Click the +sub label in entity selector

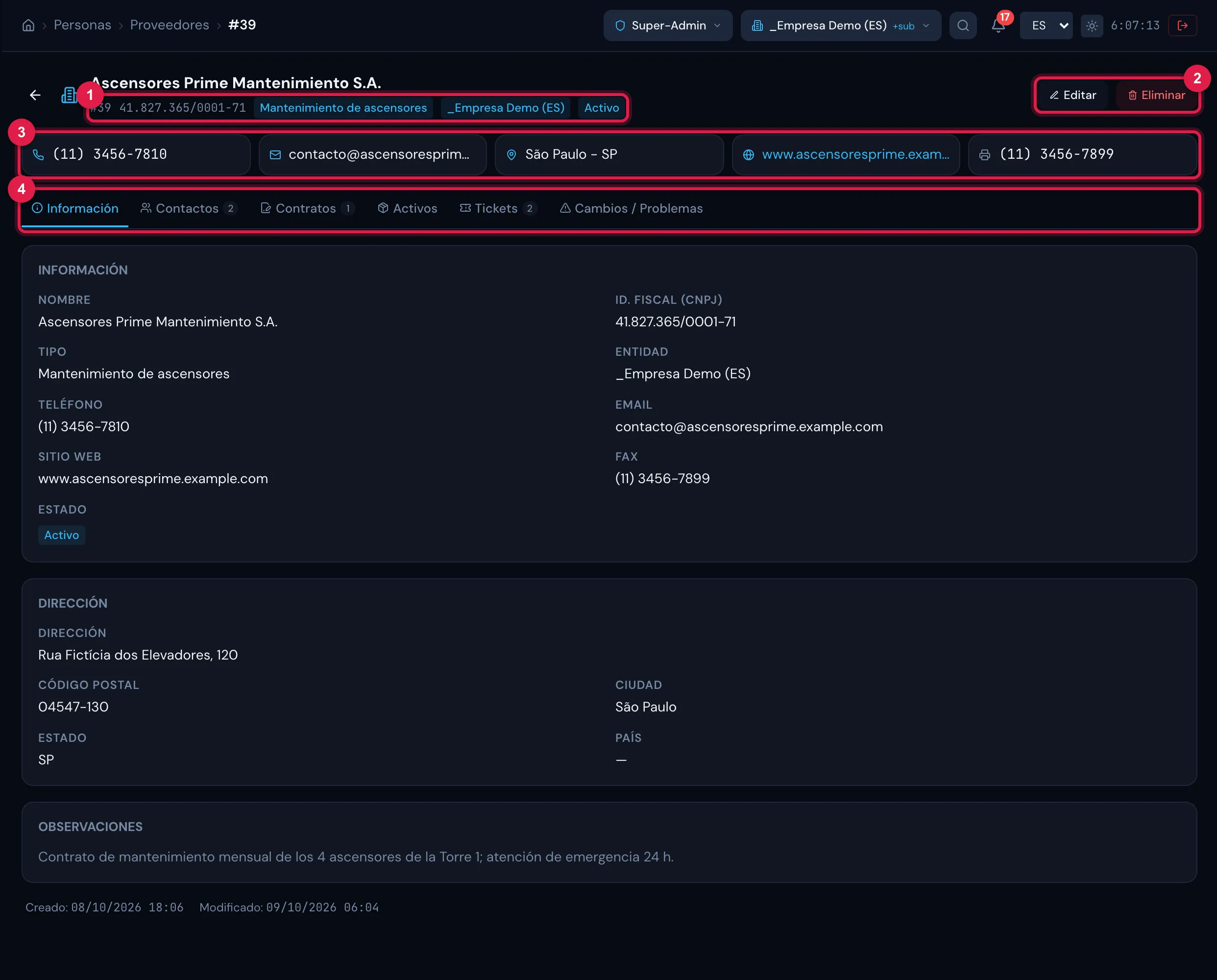(x=903, y=26)
